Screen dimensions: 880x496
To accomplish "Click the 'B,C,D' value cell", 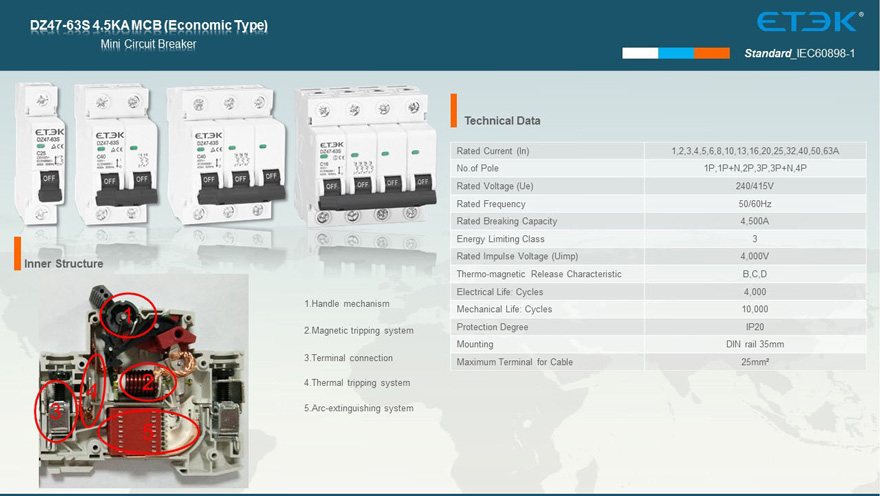I will [755, 274].
